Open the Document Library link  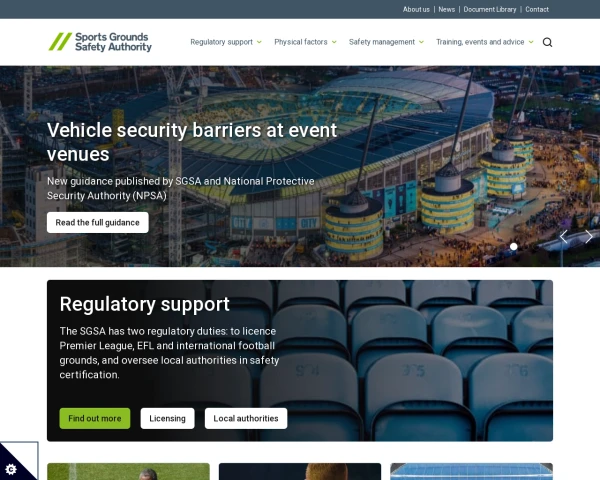coord(490,9)
